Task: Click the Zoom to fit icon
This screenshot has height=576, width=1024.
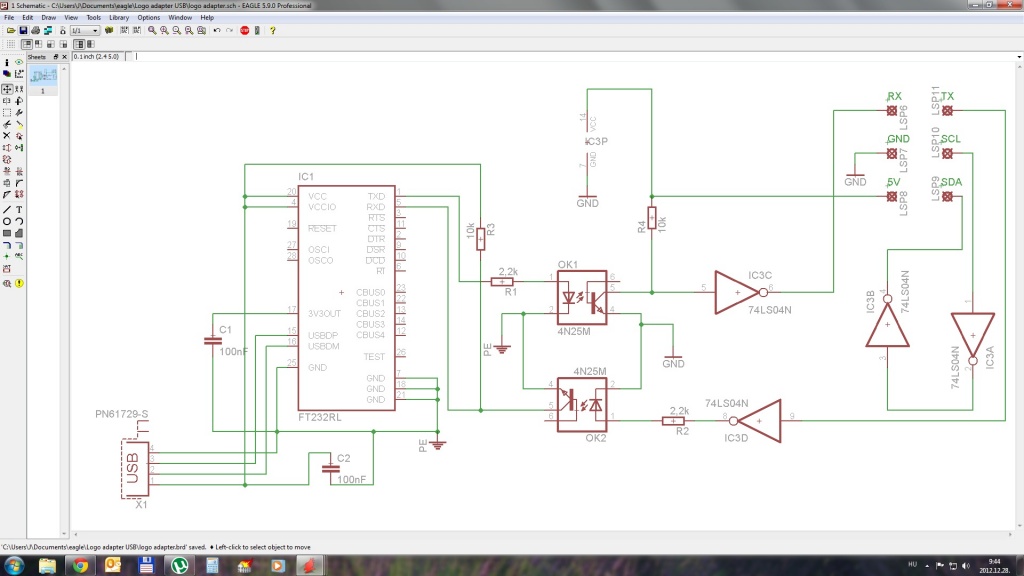Action: pos(152,31)
